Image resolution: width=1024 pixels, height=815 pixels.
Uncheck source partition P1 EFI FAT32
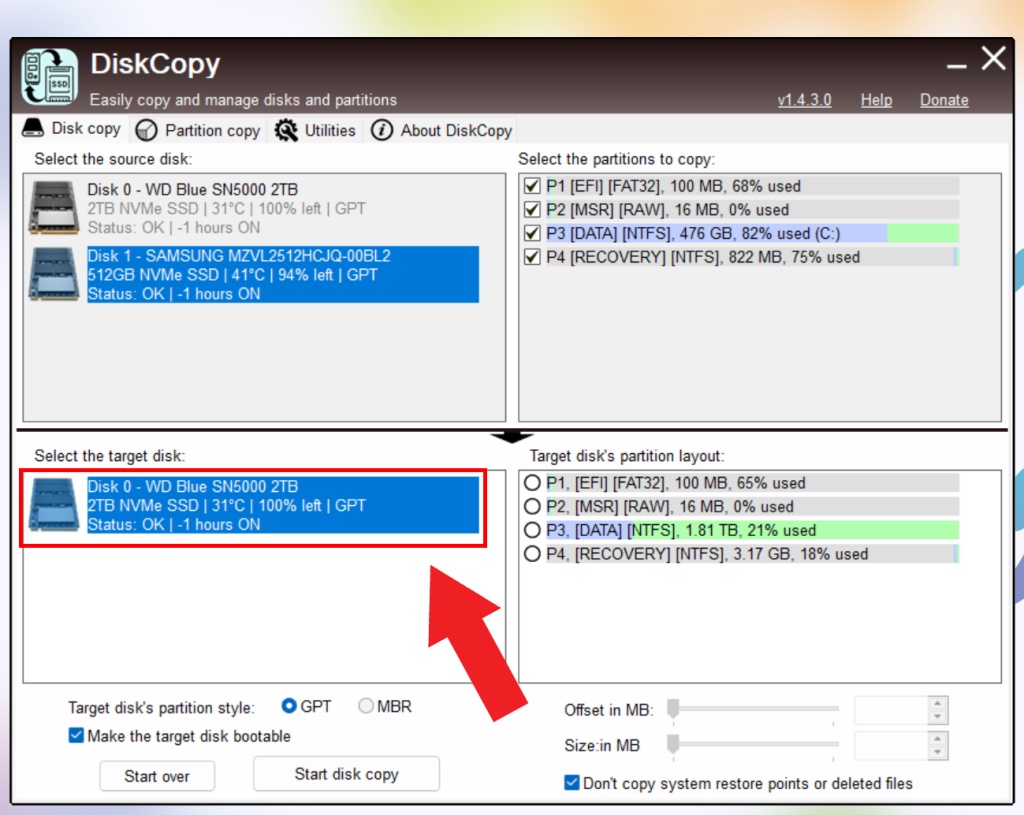pos(532,186)
